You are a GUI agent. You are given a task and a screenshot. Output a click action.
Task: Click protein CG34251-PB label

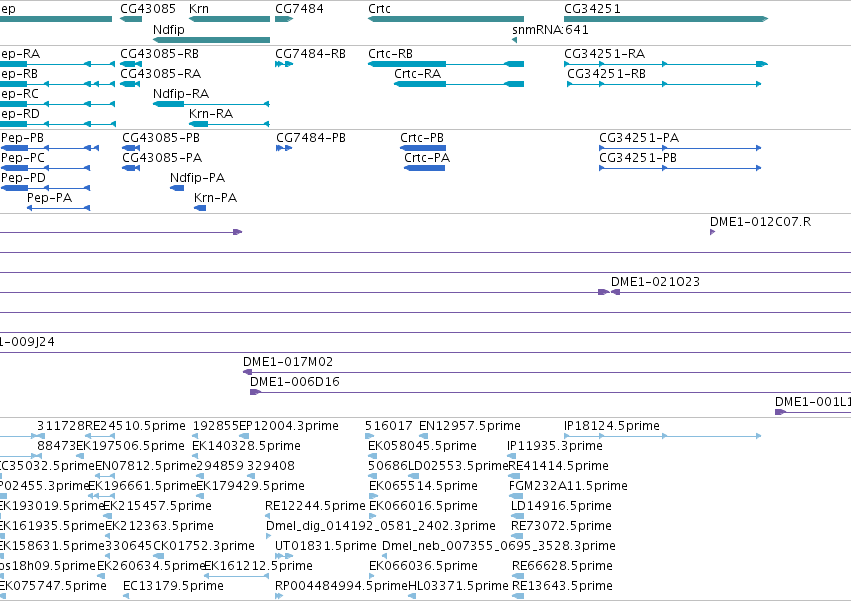click(x=638, y=157)
